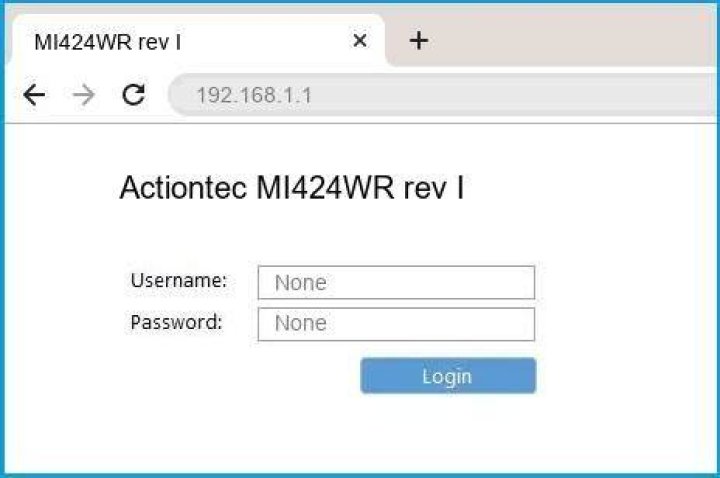
Task: Click the Actiontec MI424WR rev I heading
Action: (292, 188)
